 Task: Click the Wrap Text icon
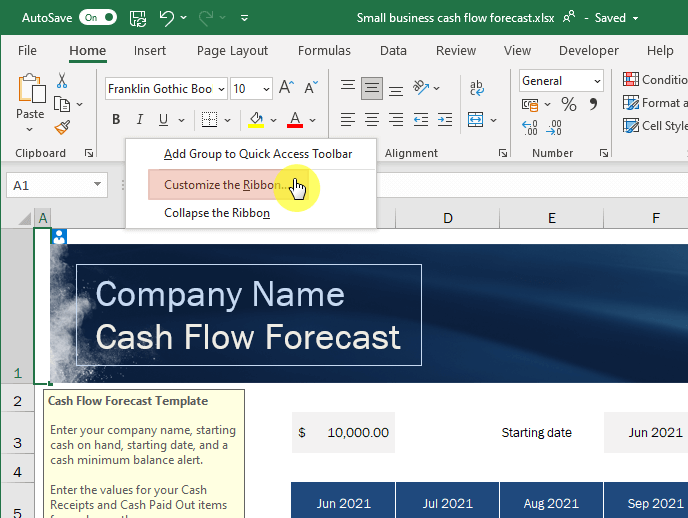tap(477, 88)
